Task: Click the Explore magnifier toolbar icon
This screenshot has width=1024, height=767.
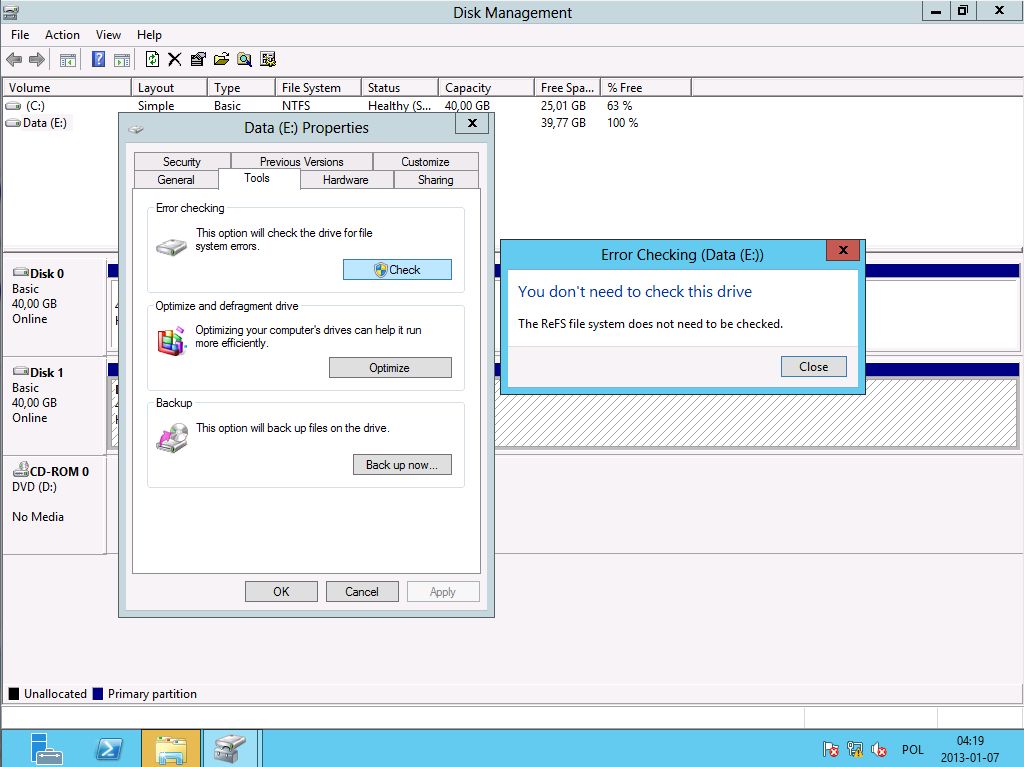Action: pyautogui.click(x=245, y=59)
